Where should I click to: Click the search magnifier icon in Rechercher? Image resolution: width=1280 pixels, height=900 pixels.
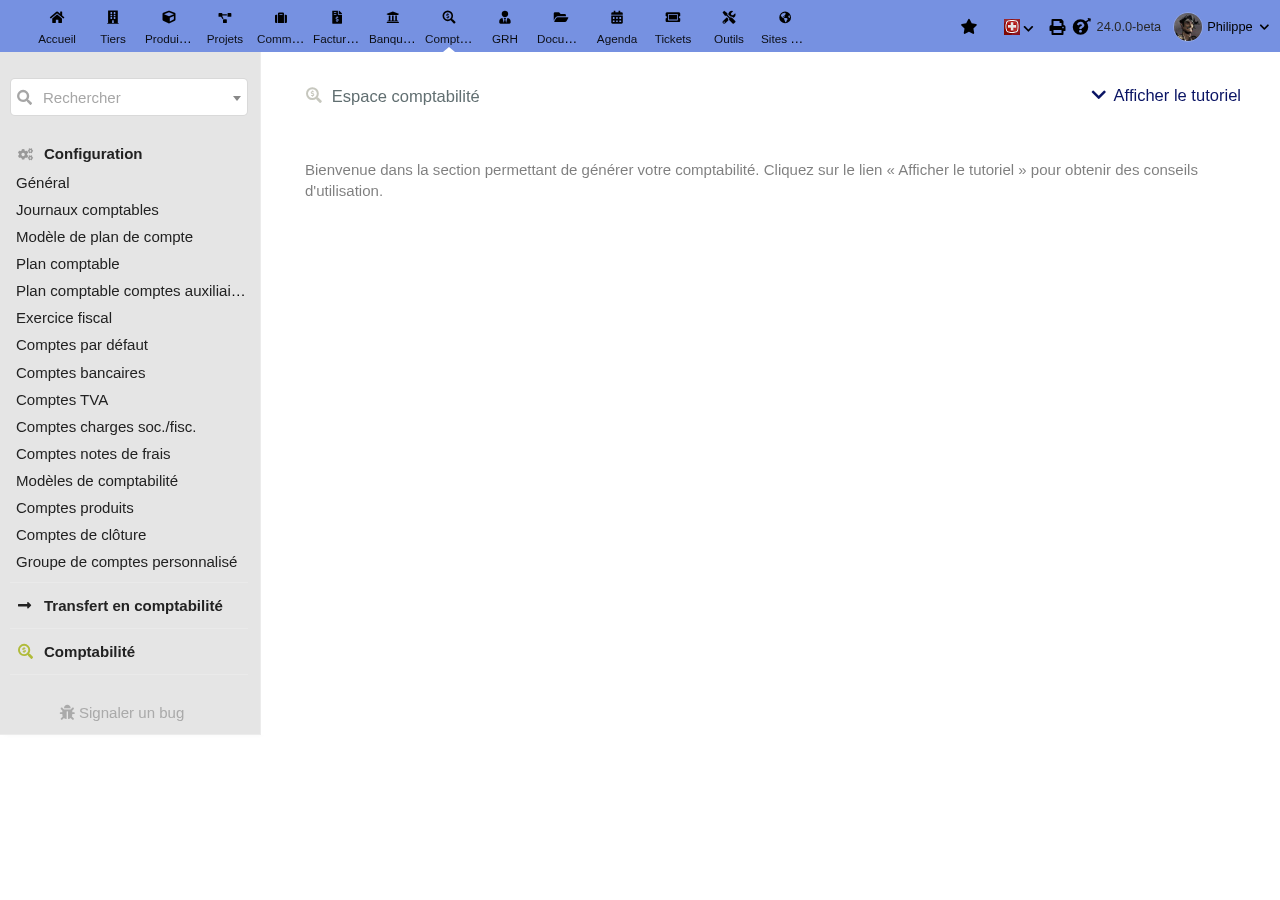point(25,97)
